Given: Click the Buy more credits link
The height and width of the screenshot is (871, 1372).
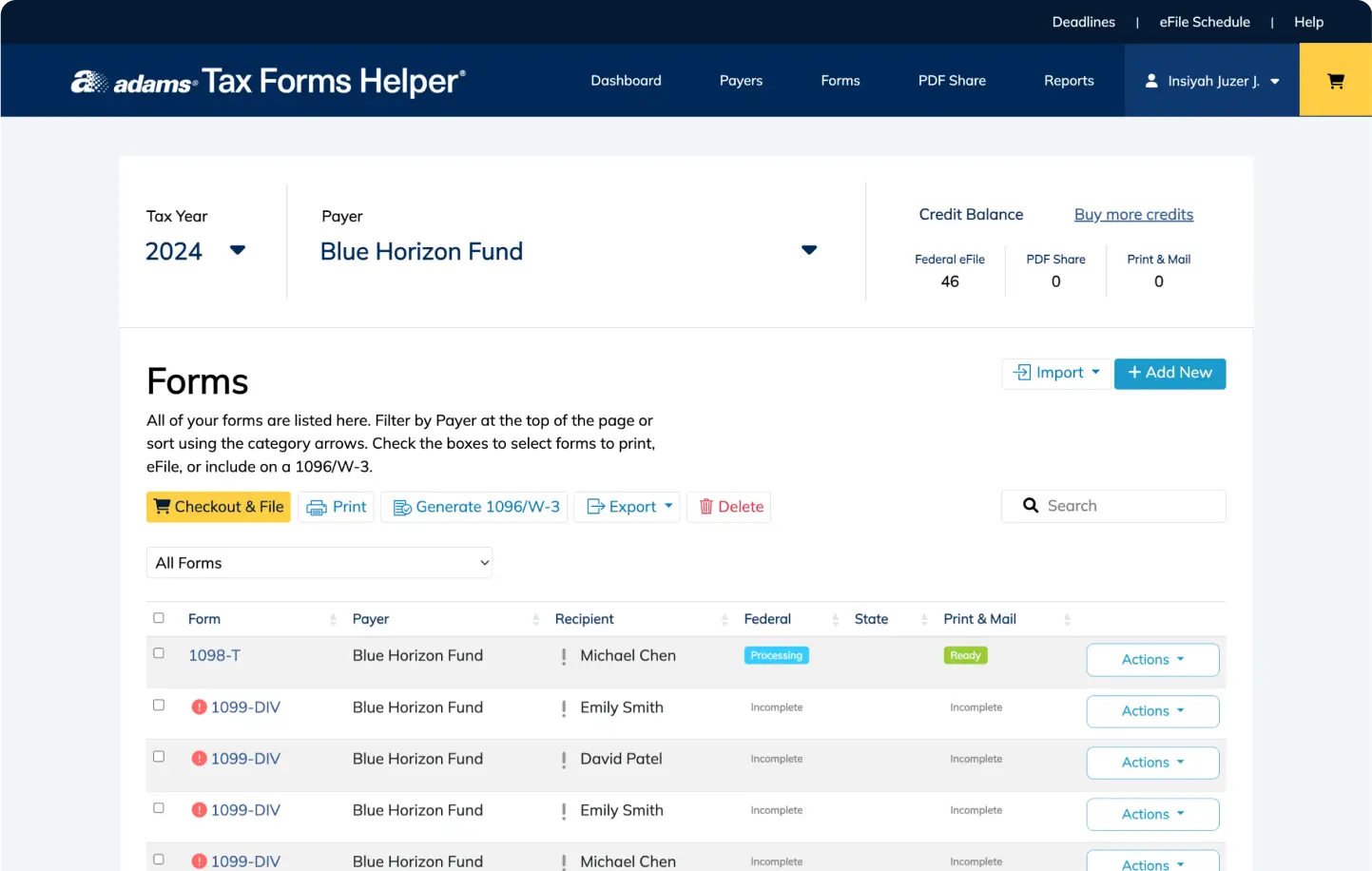Looking at the screenshot, I should pos(1133,215).
